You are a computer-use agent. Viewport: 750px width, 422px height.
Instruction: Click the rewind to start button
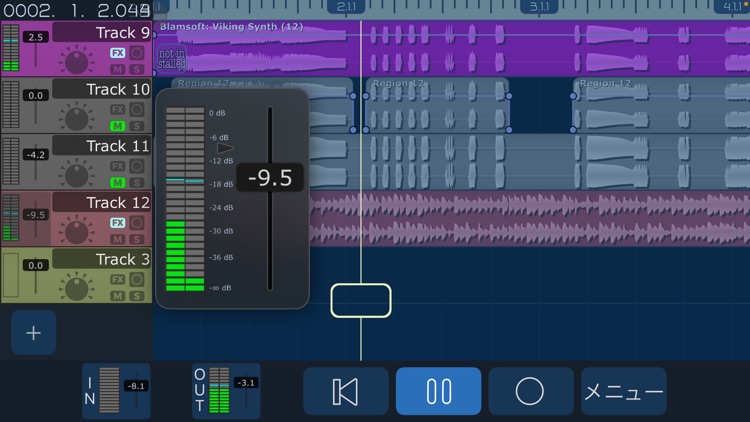345,391
